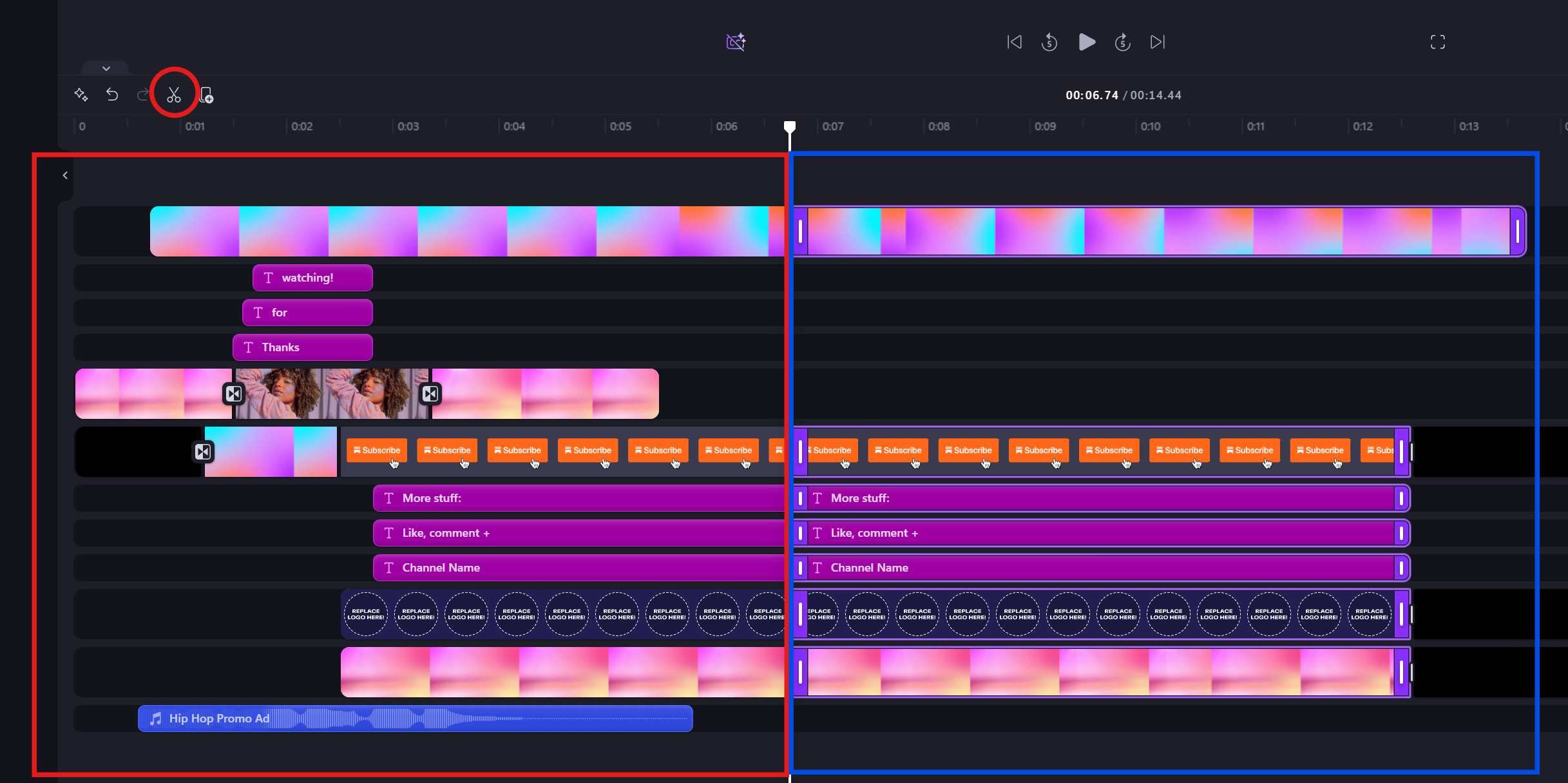The height and width of the screenshot is (783, 1568).
Task: Redo the last undone action
Action: (x=142, y=95)
